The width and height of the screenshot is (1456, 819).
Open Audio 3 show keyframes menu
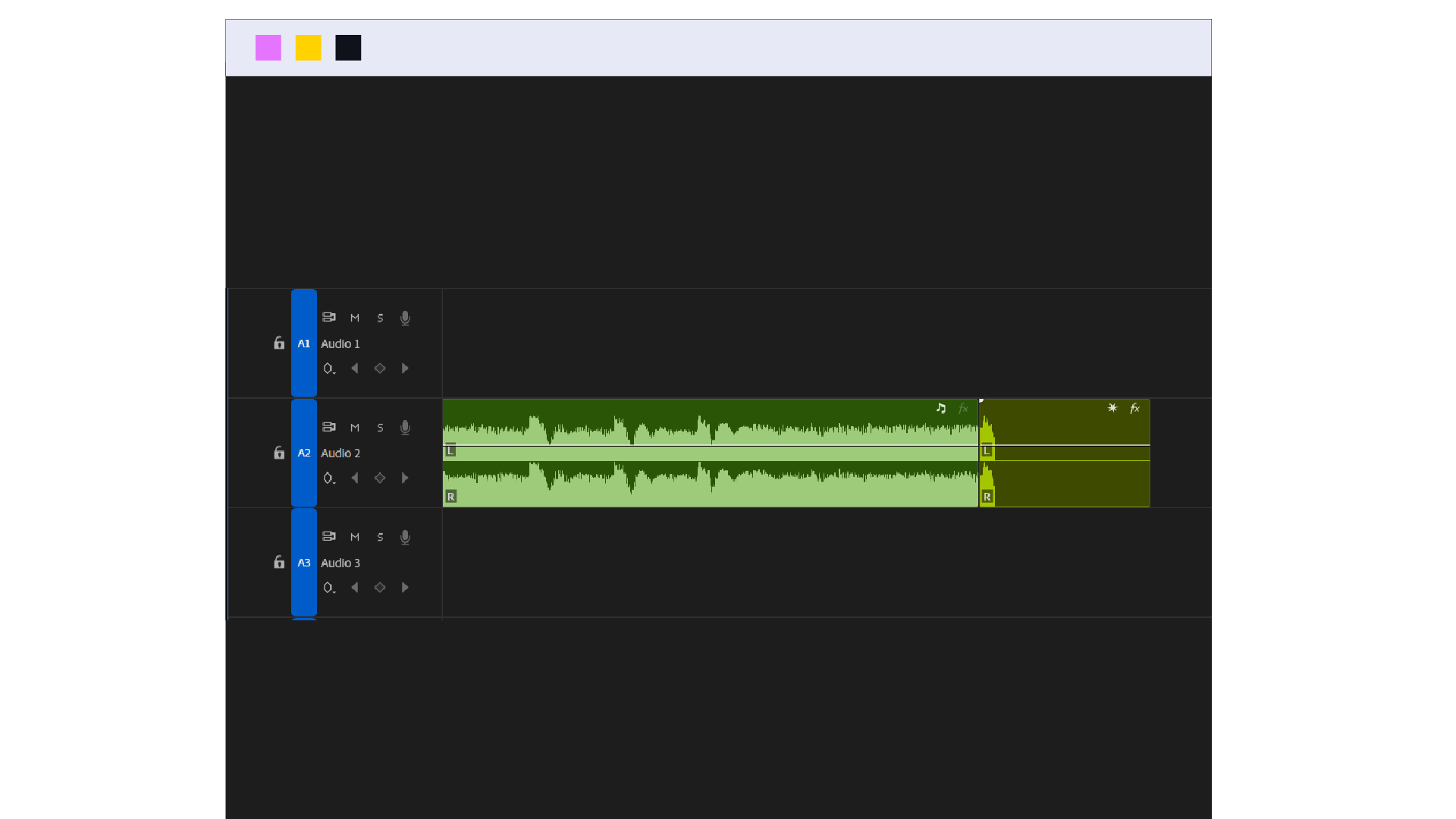pos(329,588)
